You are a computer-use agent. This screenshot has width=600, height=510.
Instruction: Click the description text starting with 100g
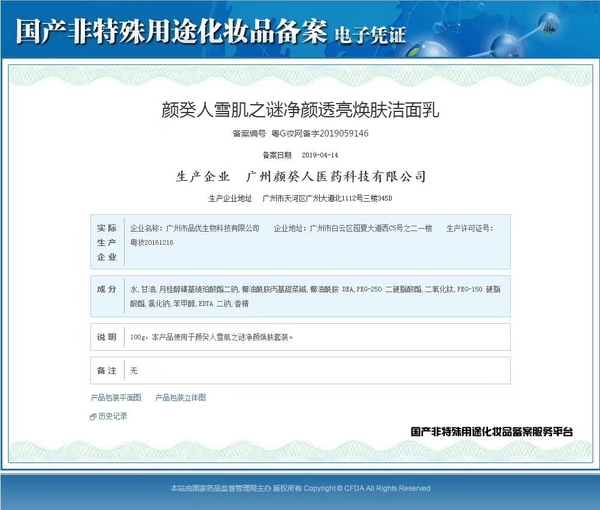(x=212, y=337)
